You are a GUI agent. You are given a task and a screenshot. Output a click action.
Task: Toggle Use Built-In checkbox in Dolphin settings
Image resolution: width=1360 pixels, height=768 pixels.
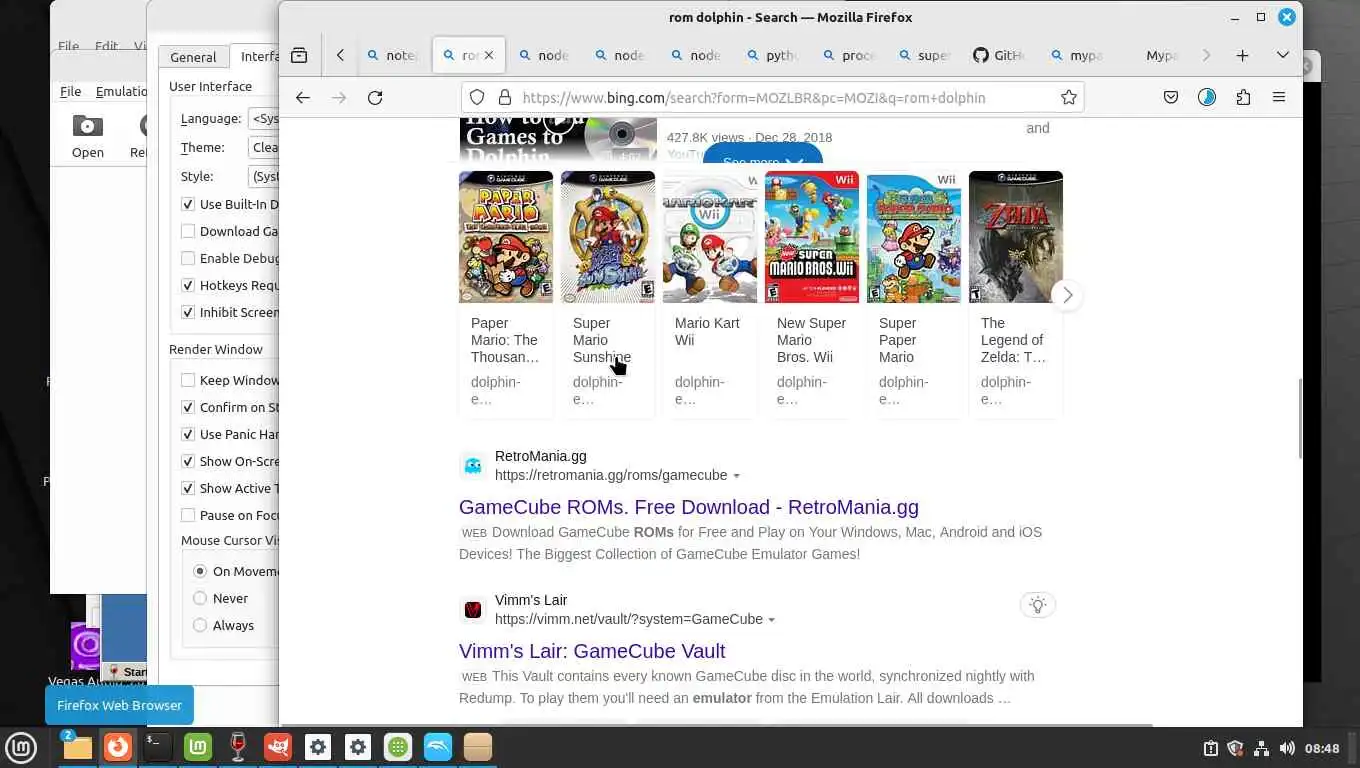[x=188, y=204]
